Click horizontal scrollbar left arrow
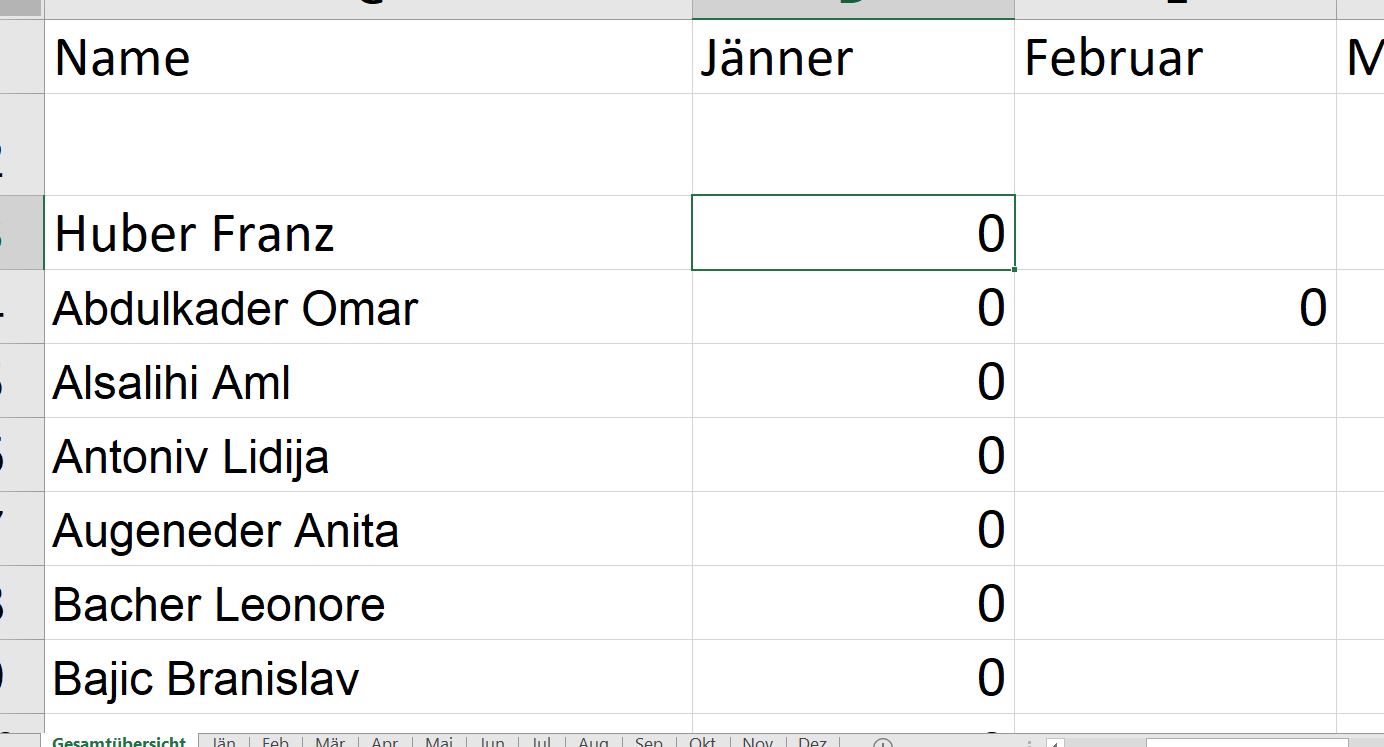 coord(1054,743)
